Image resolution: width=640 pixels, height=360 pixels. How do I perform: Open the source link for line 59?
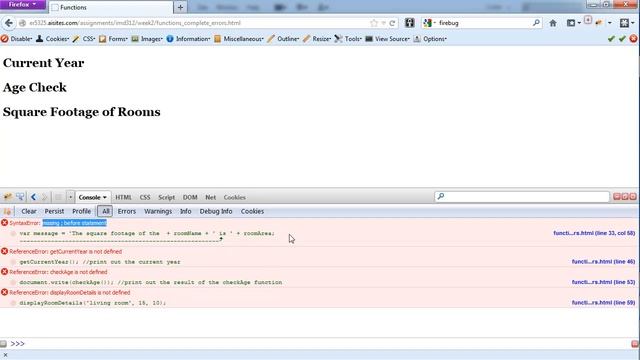603,302
